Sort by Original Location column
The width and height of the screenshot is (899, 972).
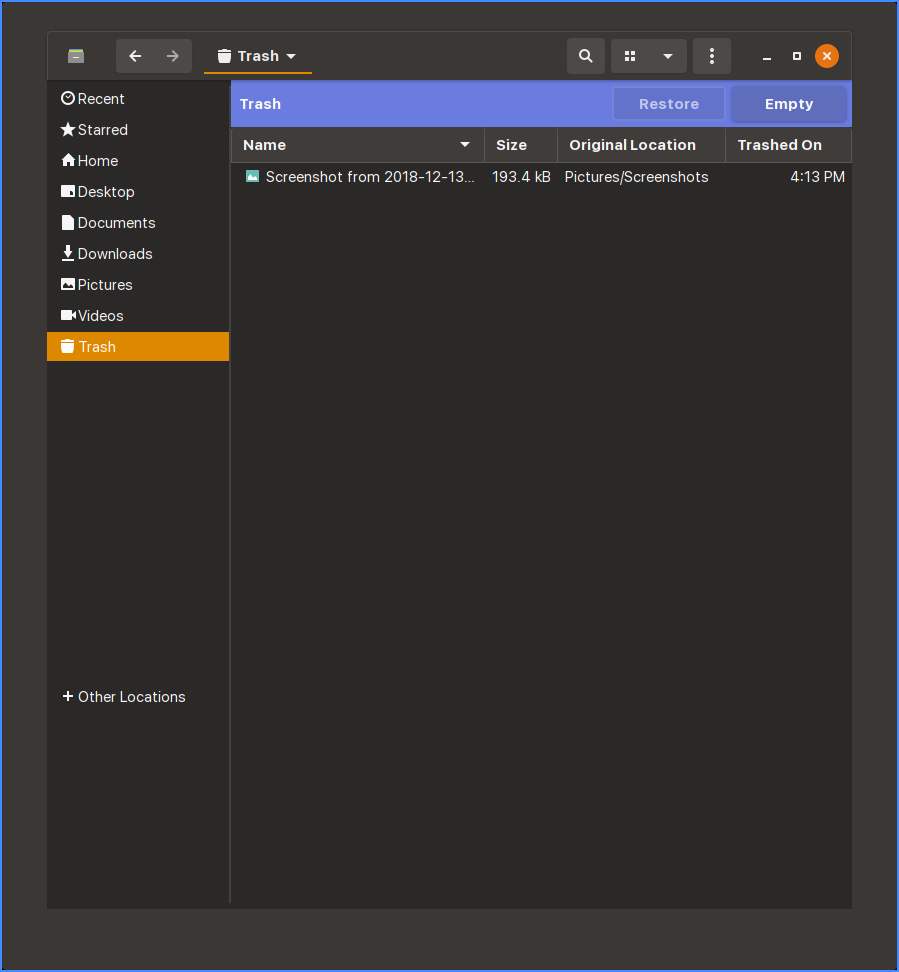point(641,145)
